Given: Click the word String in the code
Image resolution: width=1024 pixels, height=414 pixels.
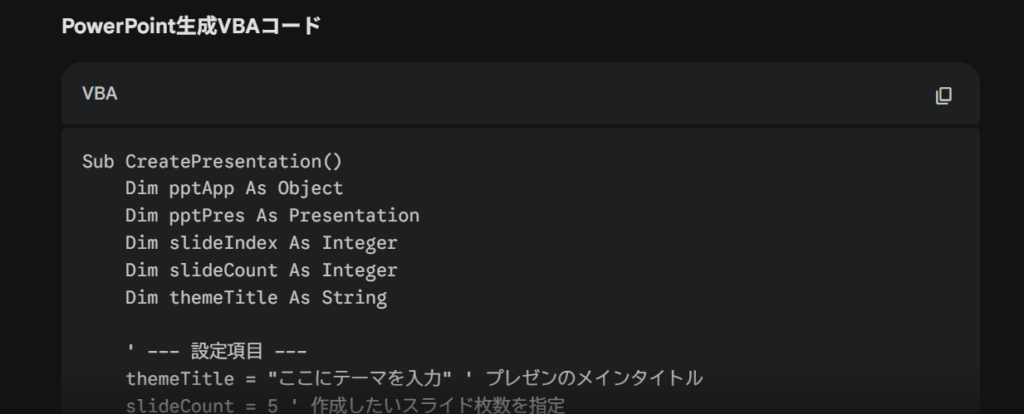Looking at the screenshot, I should [354, 297].
